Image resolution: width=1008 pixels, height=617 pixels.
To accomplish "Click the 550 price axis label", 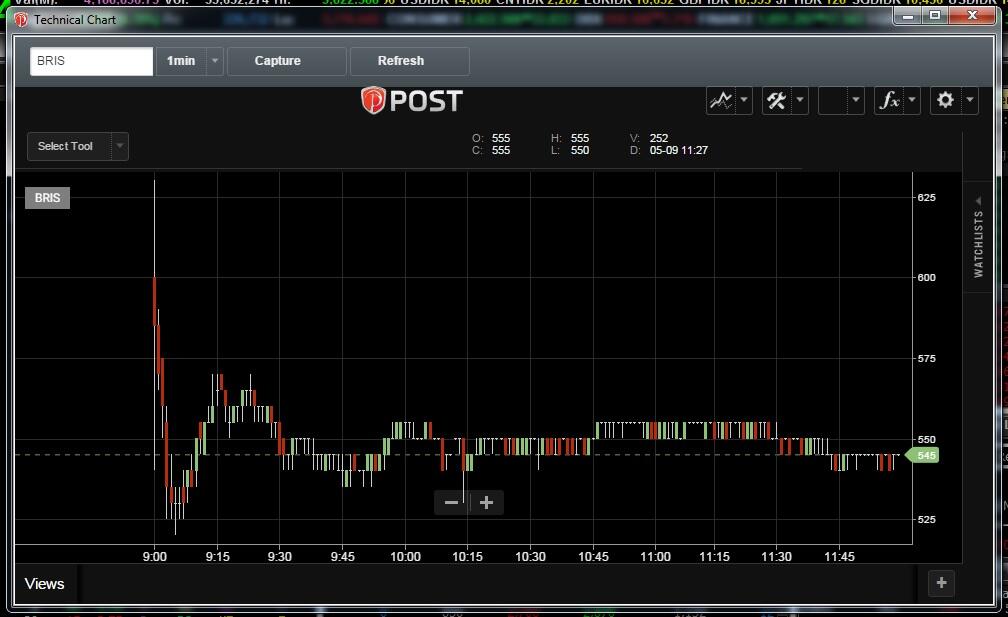I will (926, 440).
